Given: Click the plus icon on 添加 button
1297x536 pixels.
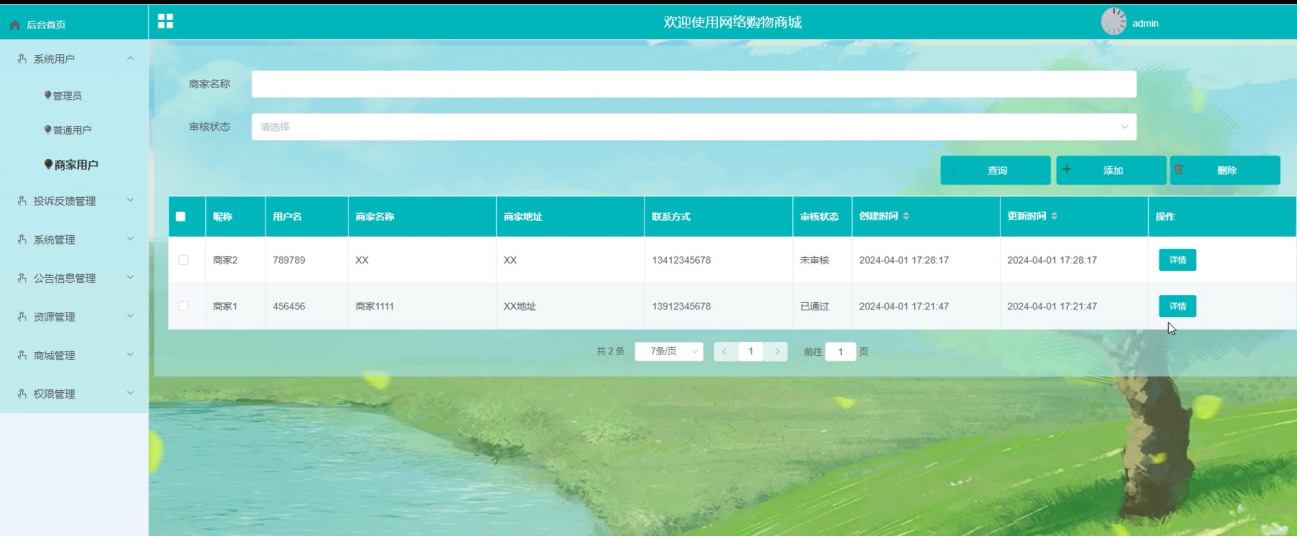Looking at the screenshot, I should pyautogui.click(x=1067, y=170).
